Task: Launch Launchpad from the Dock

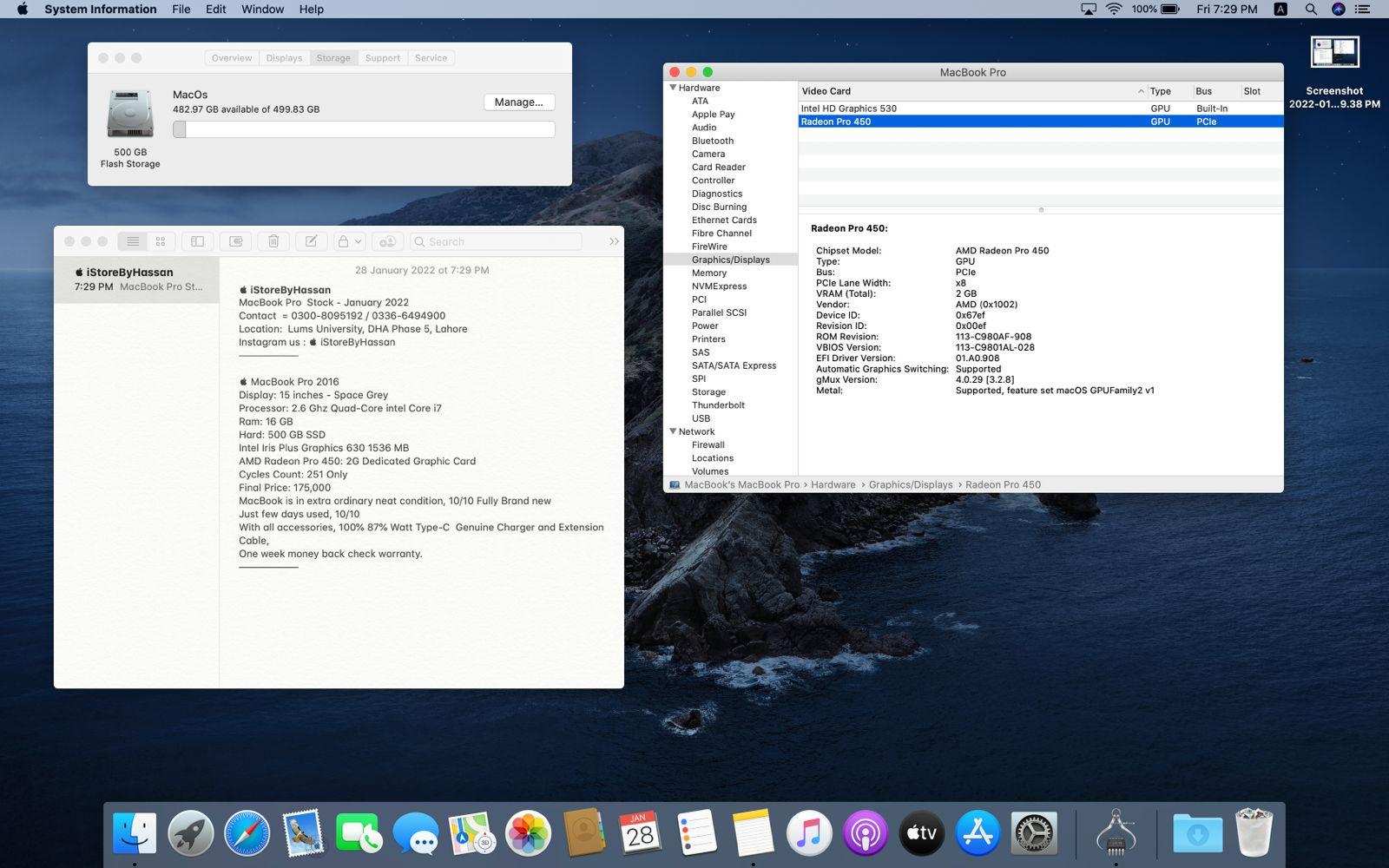Action: tap(191, 833)
